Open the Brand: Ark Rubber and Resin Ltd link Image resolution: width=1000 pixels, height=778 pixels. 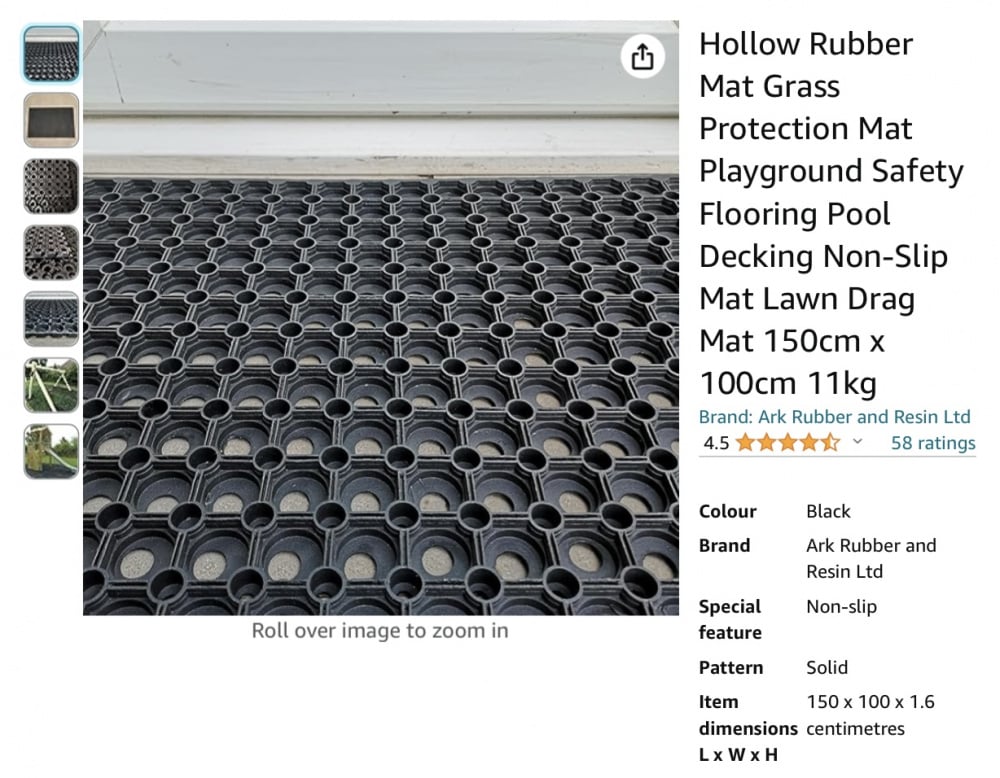[834, 417]
